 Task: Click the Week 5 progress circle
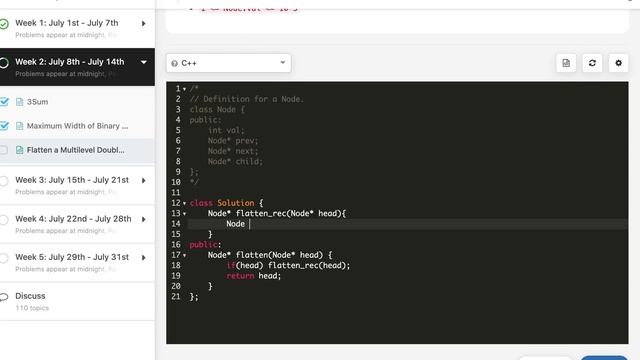(4, 258)
